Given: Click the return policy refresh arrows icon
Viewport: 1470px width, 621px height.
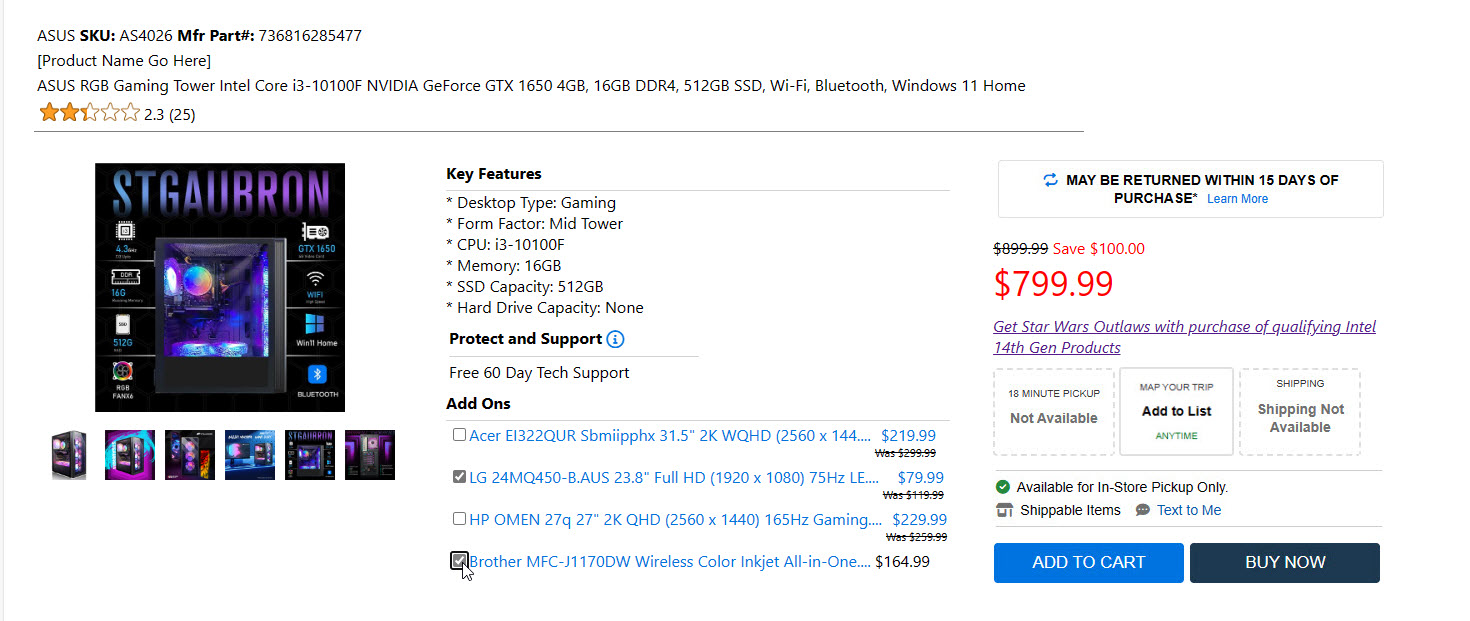Looking at the screenshot, I should (1050, 180).
